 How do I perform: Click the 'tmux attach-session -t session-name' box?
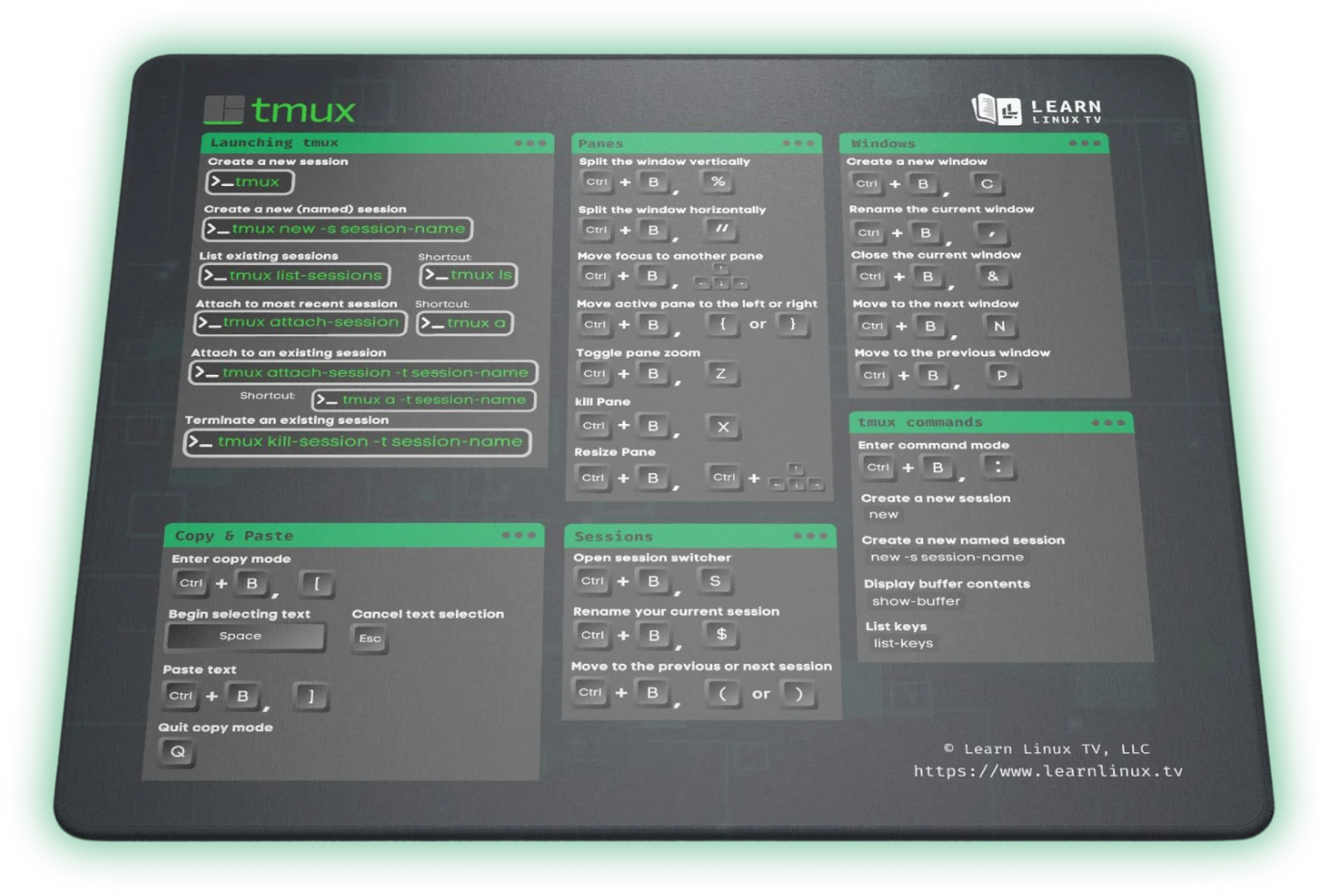363,373
